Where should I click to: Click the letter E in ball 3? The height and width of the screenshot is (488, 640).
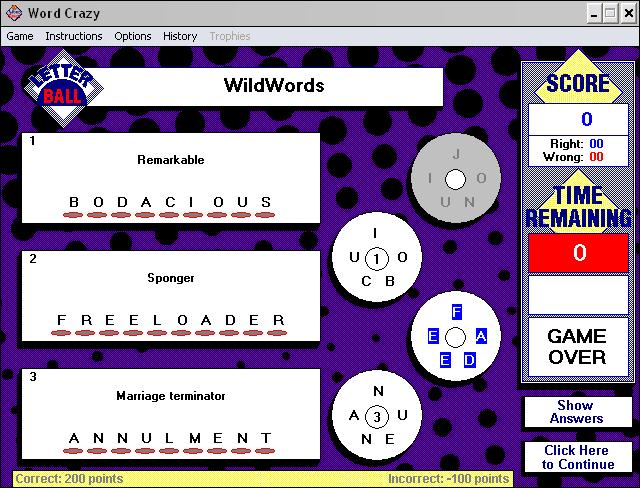(390, 439)
